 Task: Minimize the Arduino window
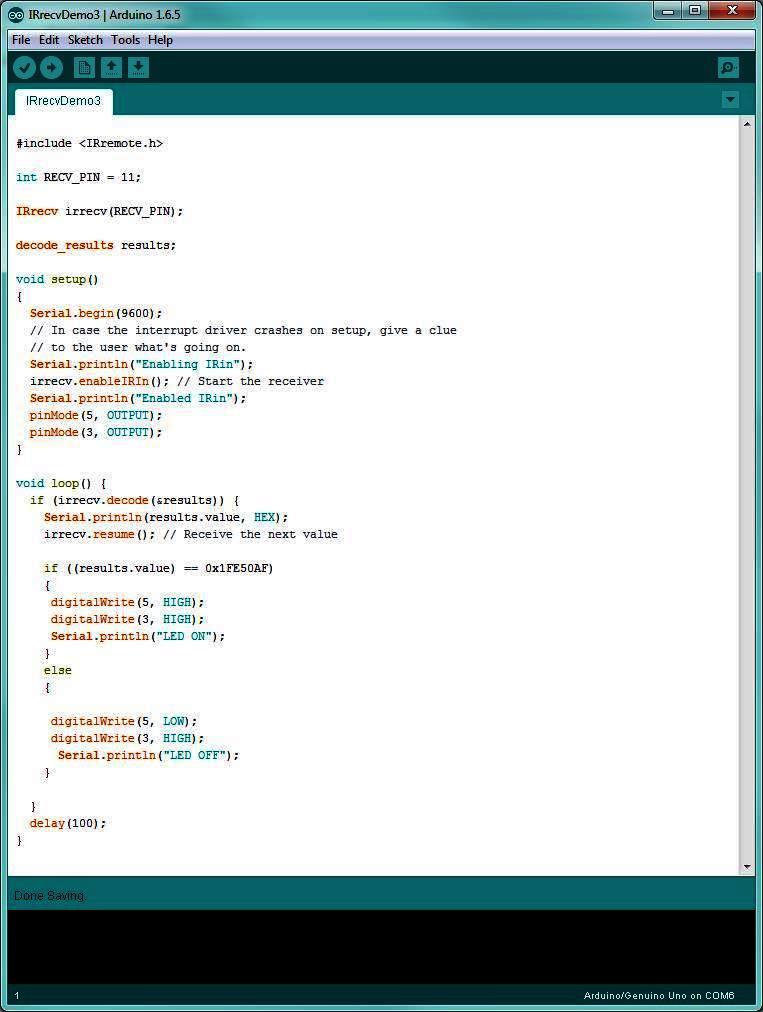(668, 10)
